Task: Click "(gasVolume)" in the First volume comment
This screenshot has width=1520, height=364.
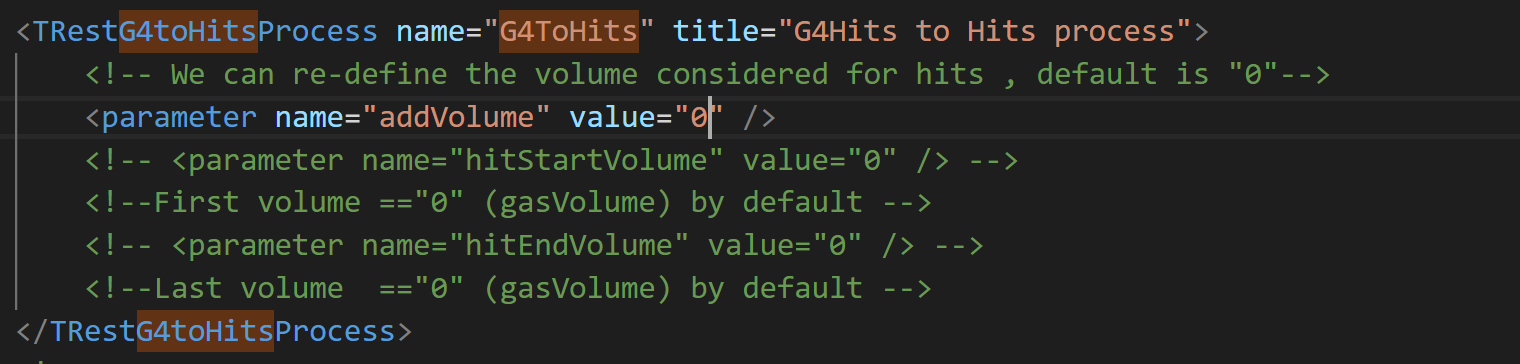Action: pyautogui.click(x=577, y=204)
